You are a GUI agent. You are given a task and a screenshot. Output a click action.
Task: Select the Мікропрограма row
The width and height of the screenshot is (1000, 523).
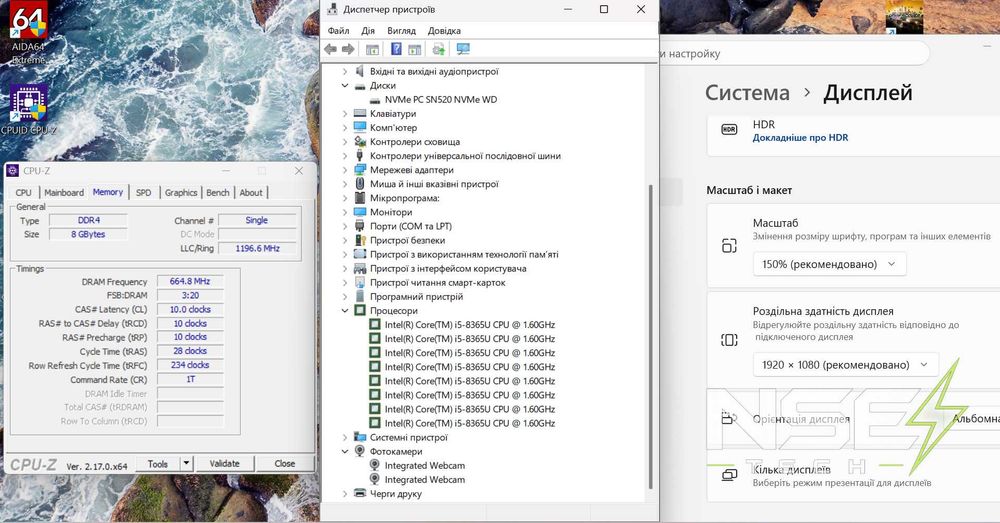click(x=404, y=198)
